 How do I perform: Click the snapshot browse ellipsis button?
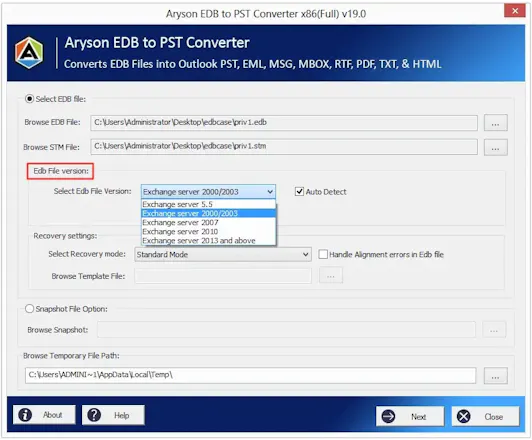pos(494,330)
